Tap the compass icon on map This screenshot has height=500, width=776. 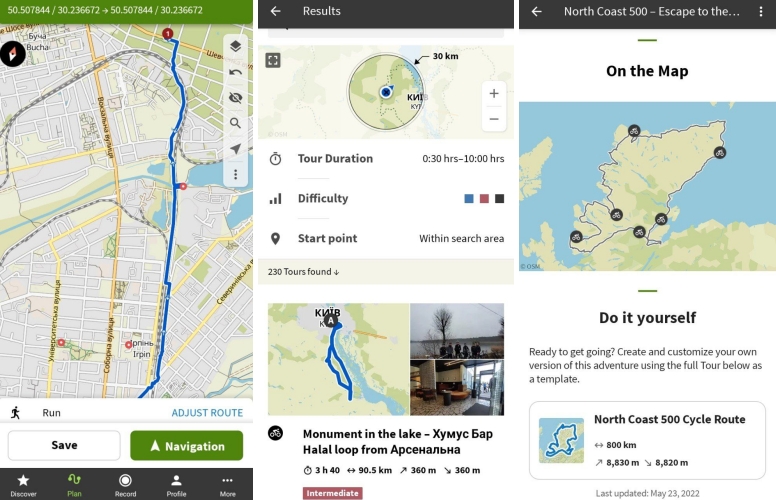point(12,53)
